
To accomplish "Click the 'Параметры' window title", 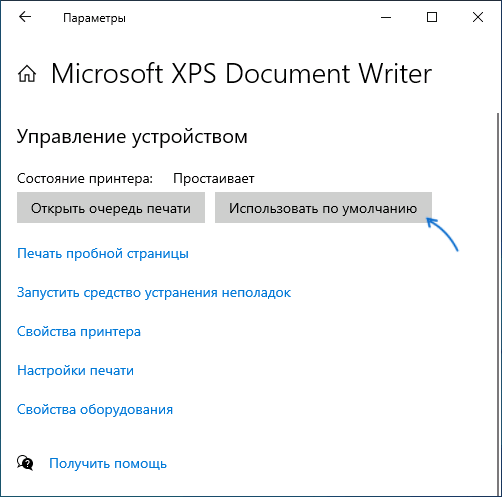I will (x=94, y=18).
